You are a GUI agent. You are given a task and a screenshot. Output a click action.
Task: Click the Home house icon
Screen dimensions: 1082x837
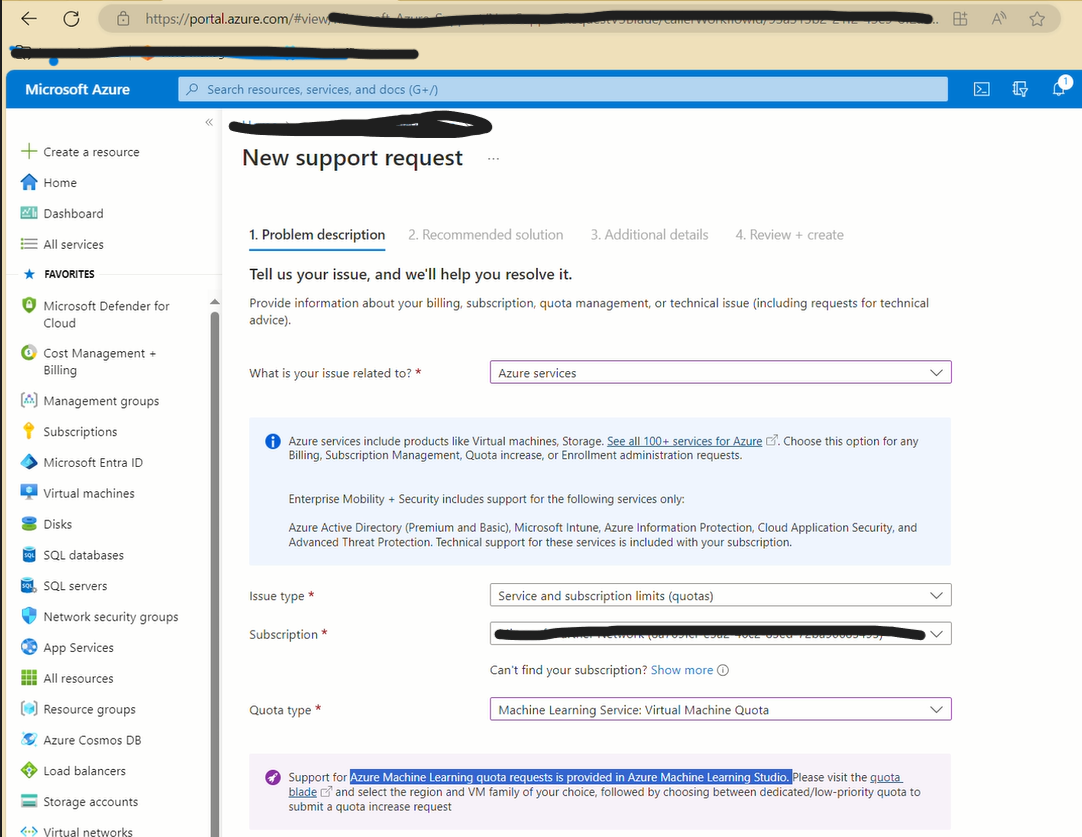click(x=29, y=182)
